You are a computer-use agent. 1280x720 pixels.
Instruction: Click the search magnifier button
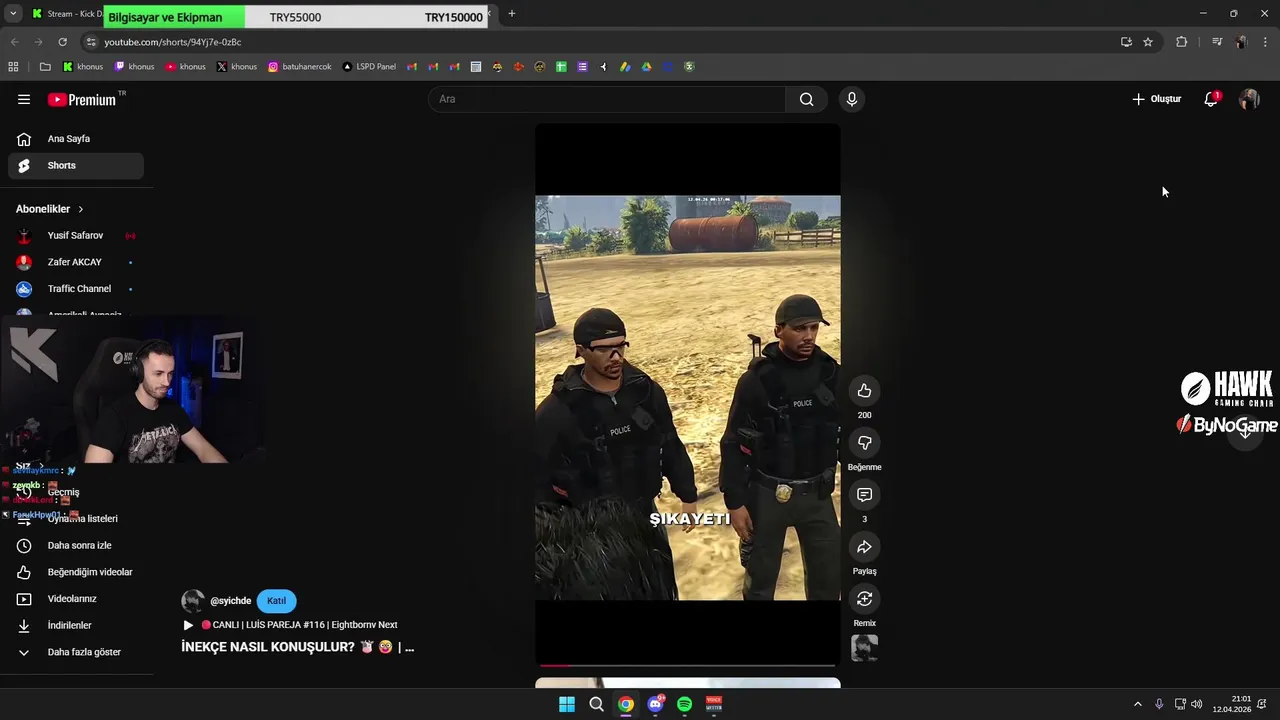click(x=806, y=99)
